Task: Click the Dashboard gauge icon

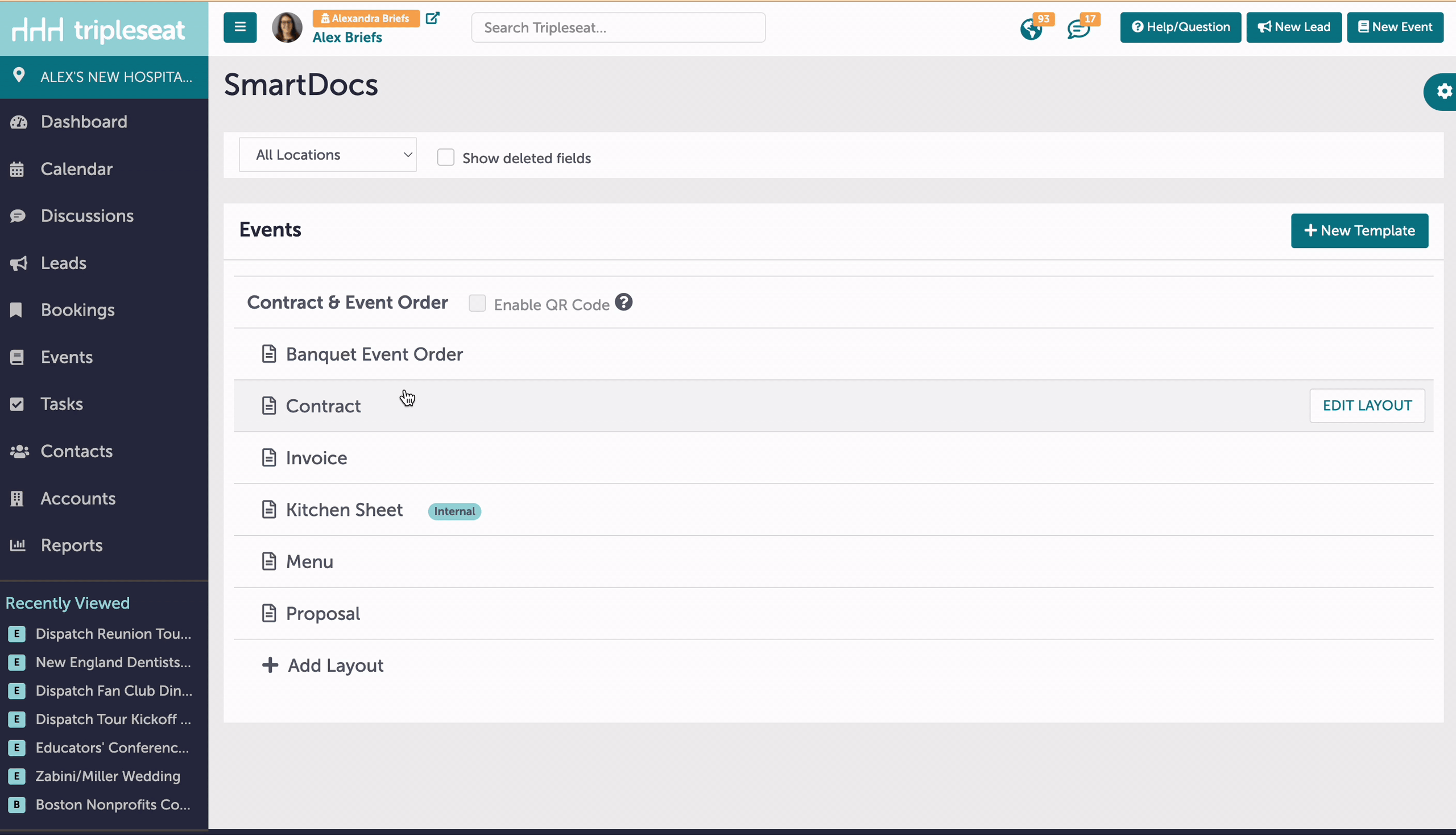Action: pyautogui.click(x=18, y=122)
